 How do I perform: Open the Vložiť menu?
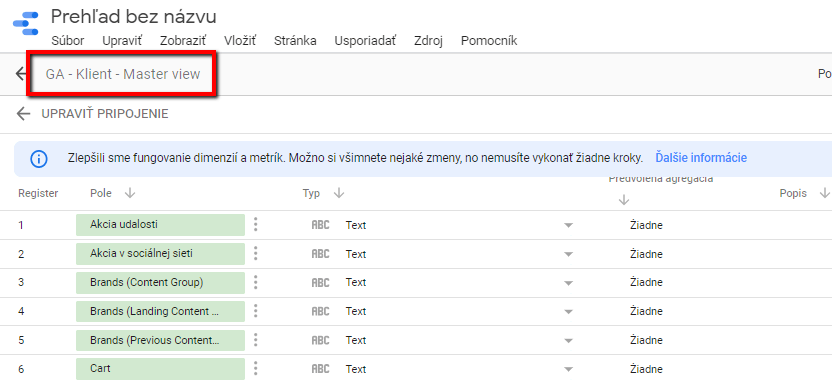[240, 41]
